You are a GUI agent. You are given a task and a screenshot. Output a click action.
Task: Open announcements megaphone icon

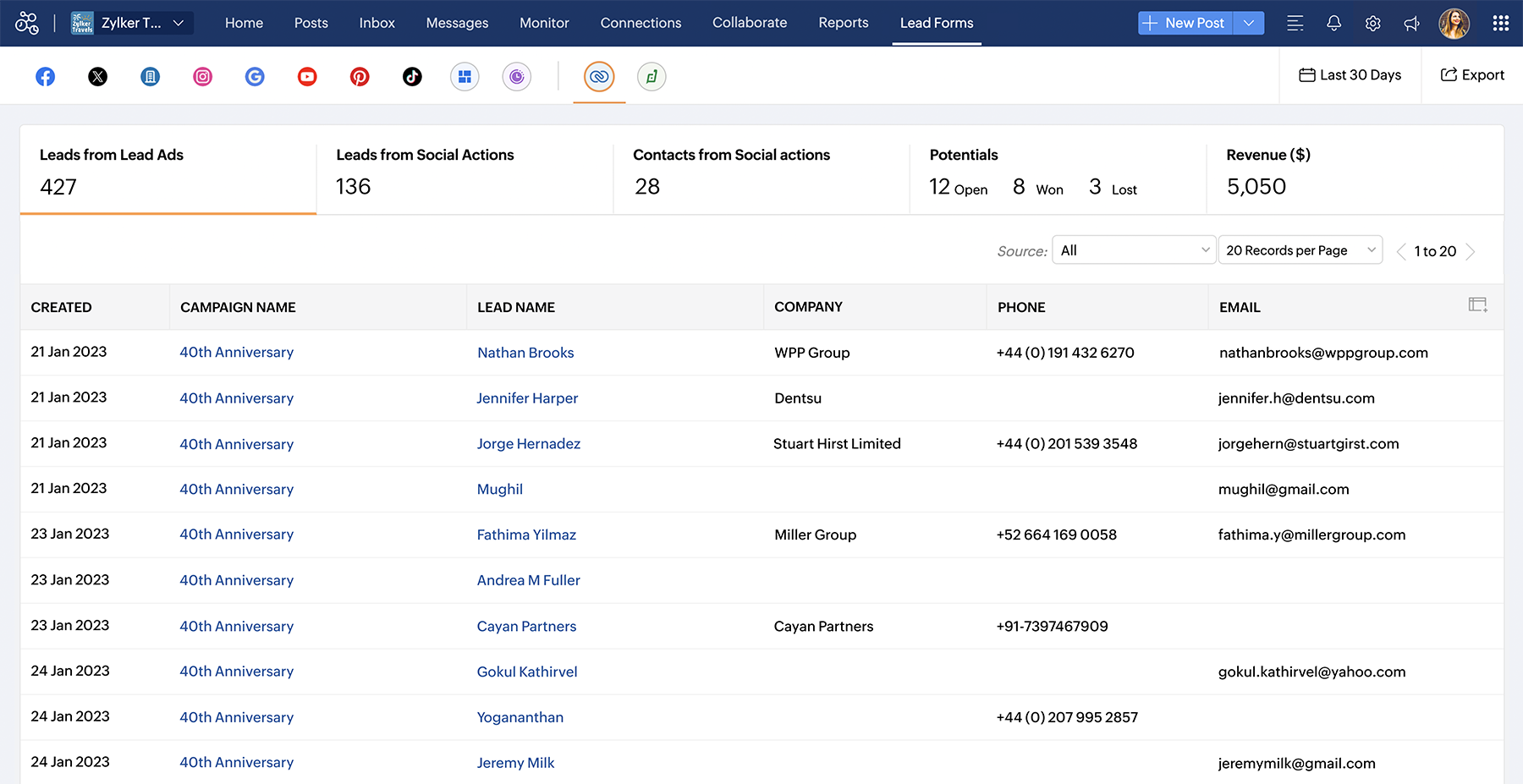coord(1412,24)
